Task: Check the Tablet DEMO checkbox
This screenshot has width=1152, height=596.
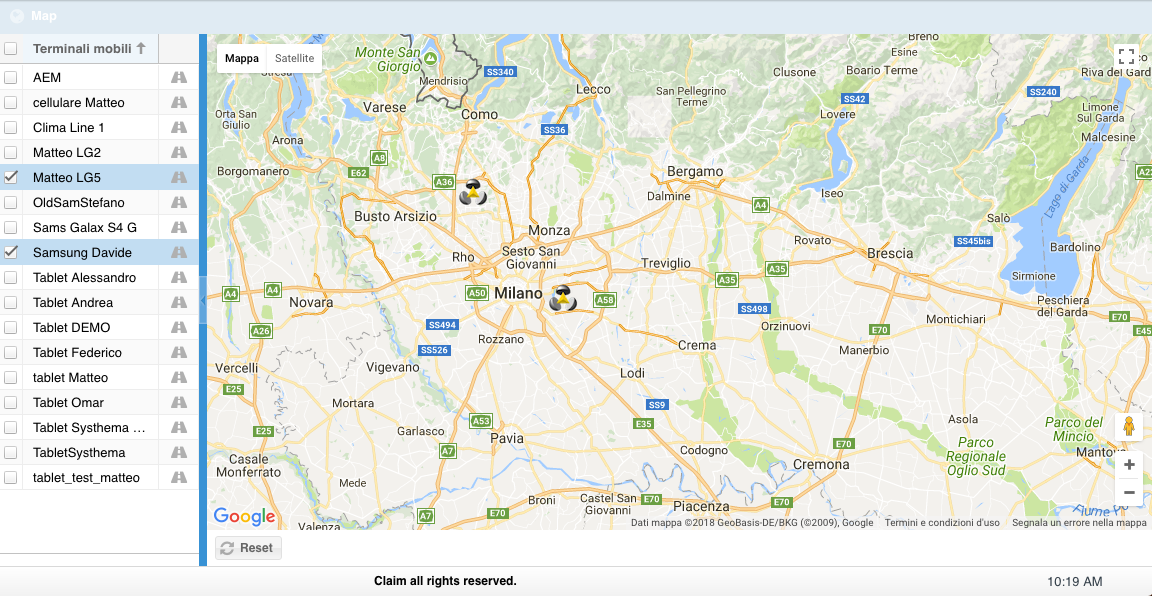Action: [x=10, y=327]
